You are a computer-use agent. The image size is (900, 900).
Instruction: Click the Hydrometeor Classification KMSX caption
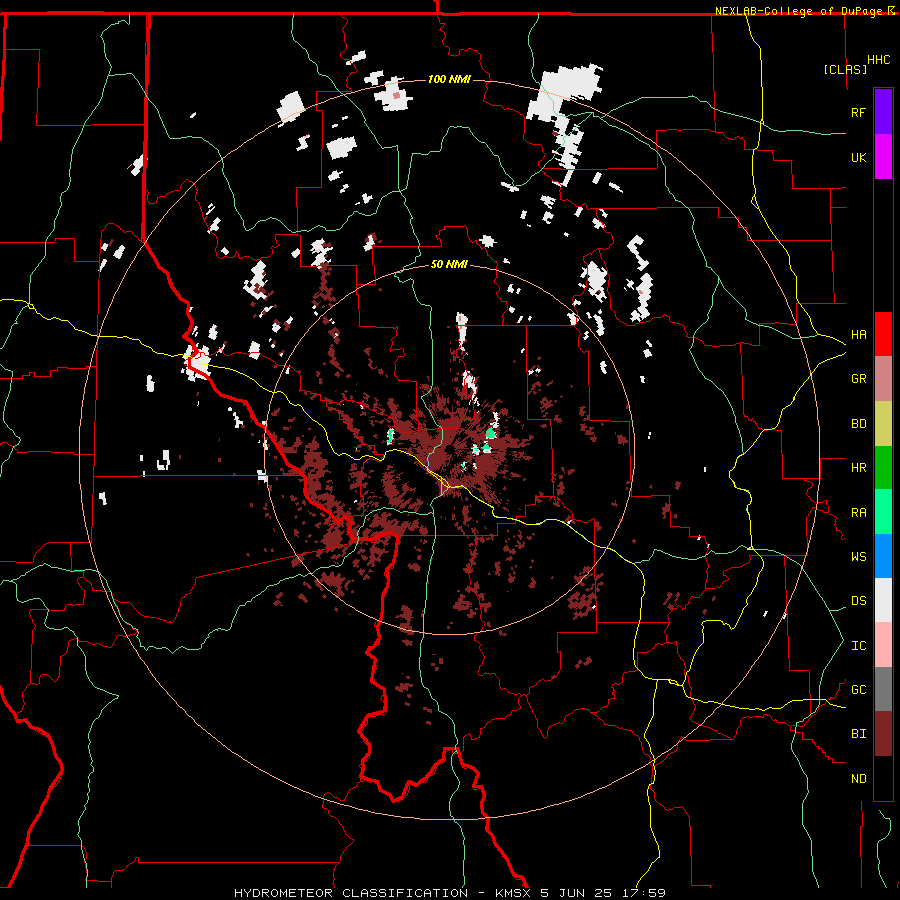(450, 893)
